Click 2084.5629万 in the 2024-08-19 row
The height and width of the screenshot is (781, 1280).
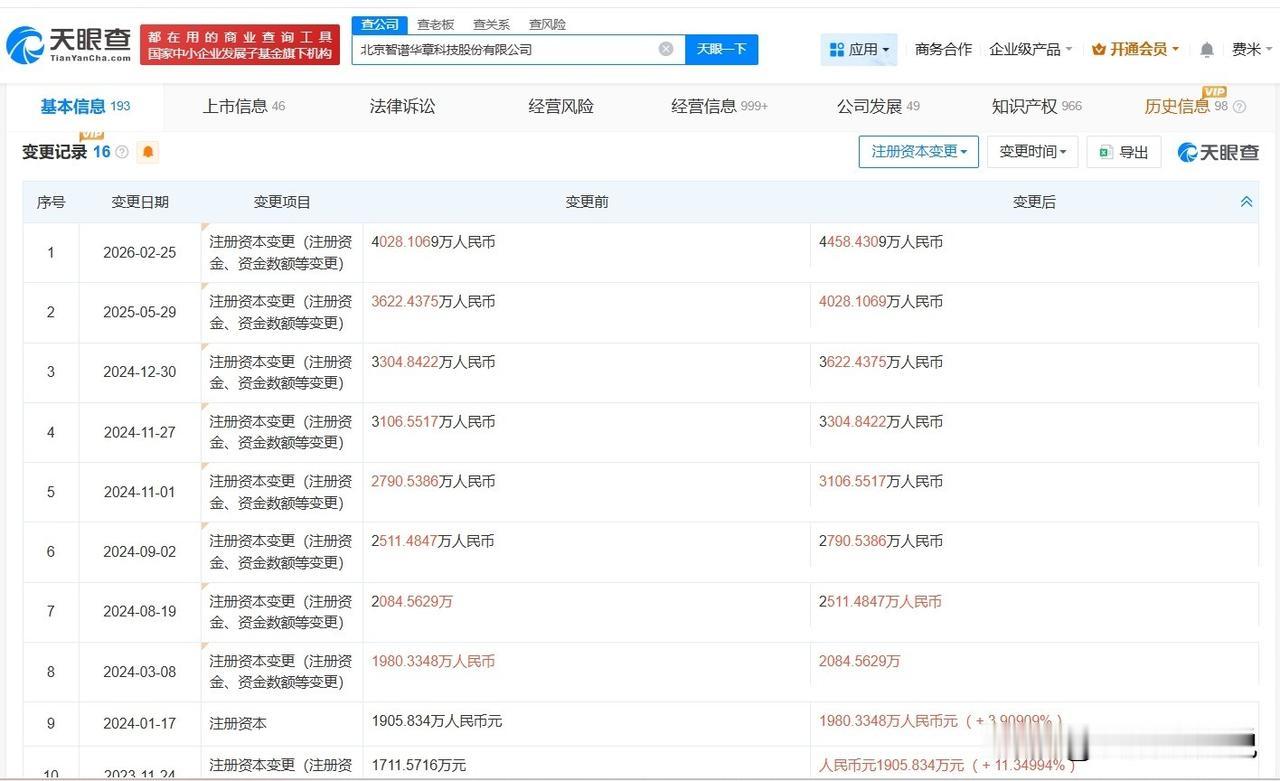(412, 601)
